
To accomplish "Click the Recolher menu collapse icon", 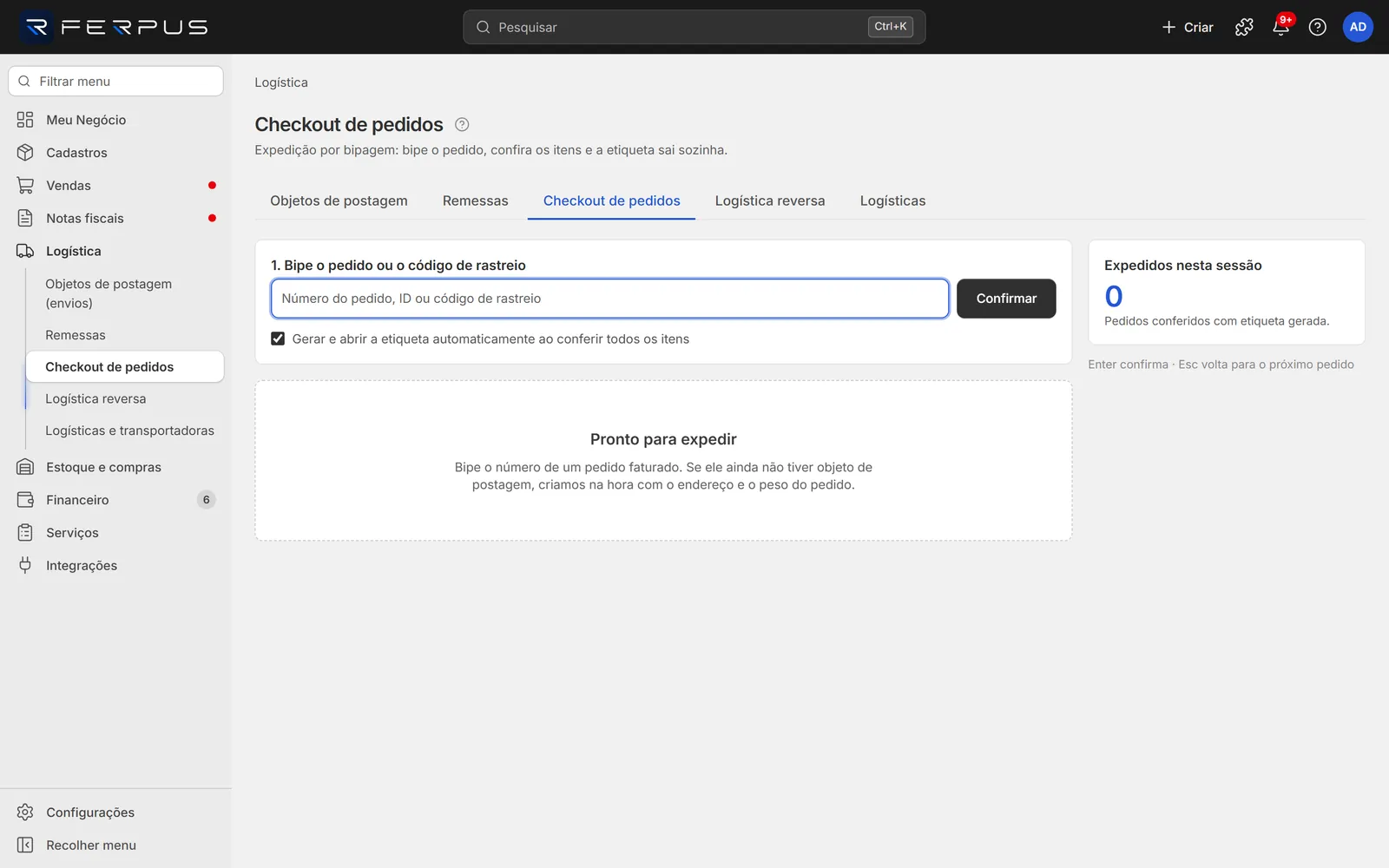I will tap(25, 845).
